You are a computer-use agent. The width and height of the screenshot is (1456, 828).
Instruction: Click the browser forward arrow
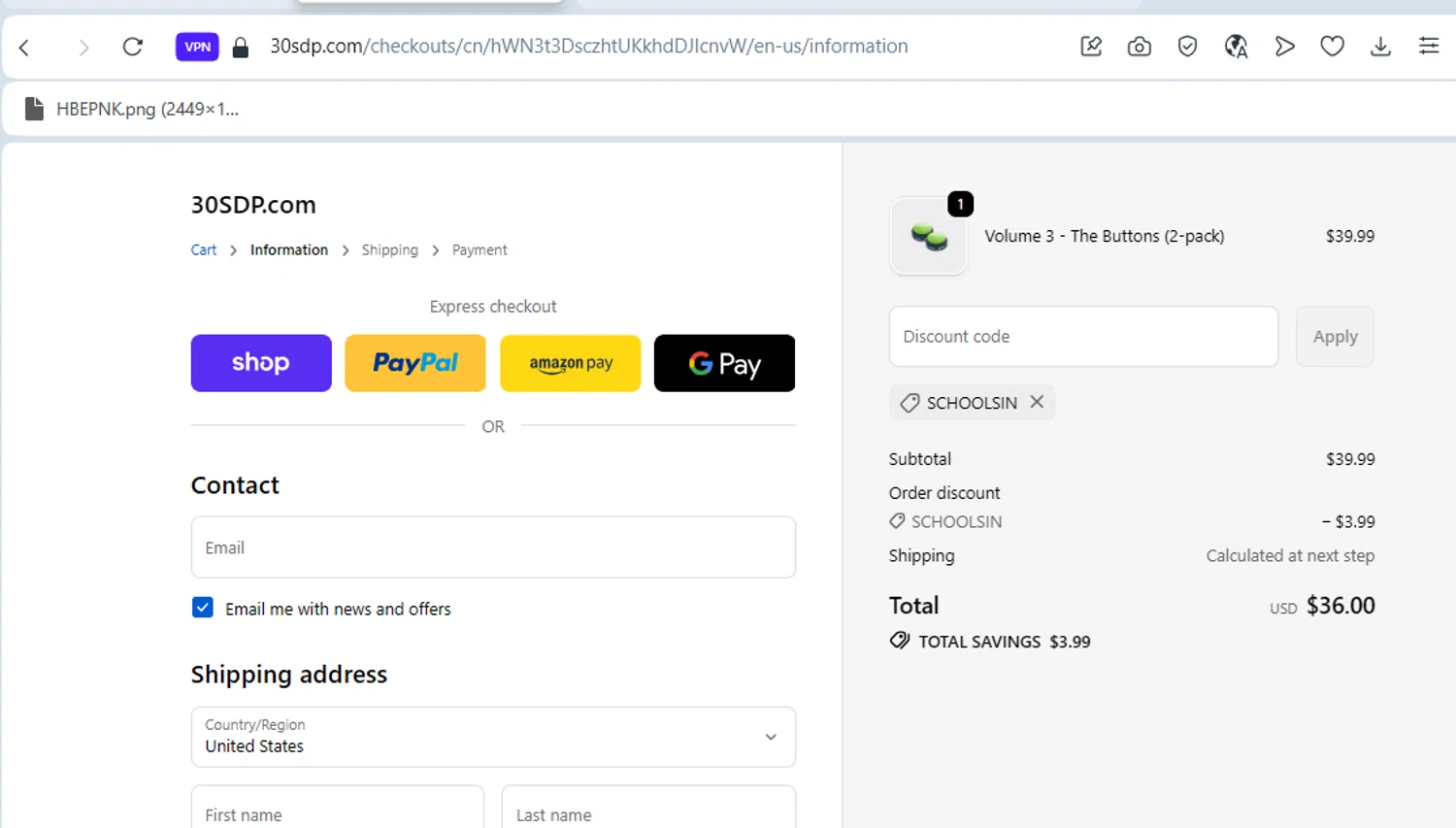[83, 47]
